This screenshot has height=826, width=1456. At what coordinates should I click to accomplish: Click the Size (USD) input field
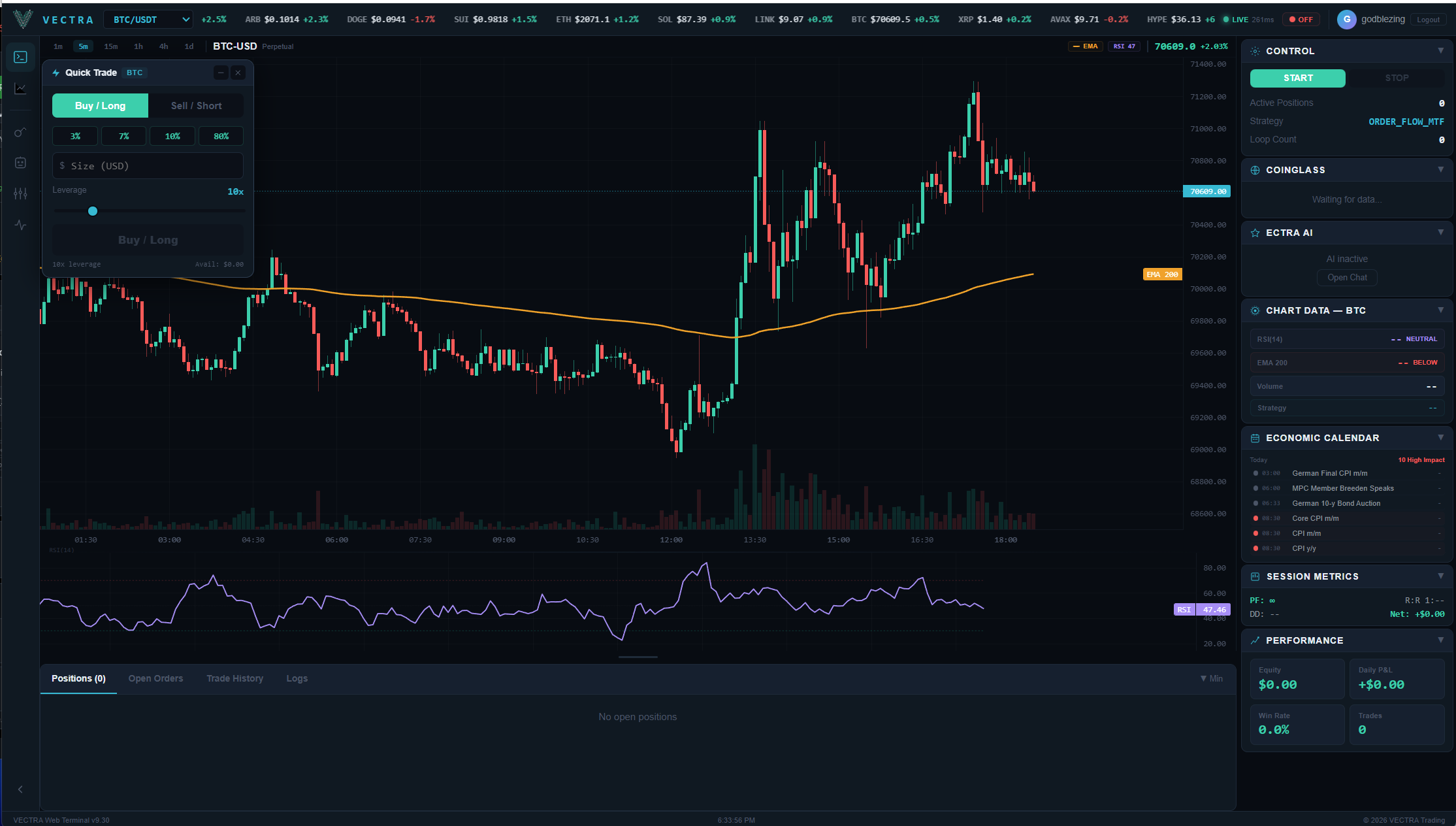(x=148, y=166)
